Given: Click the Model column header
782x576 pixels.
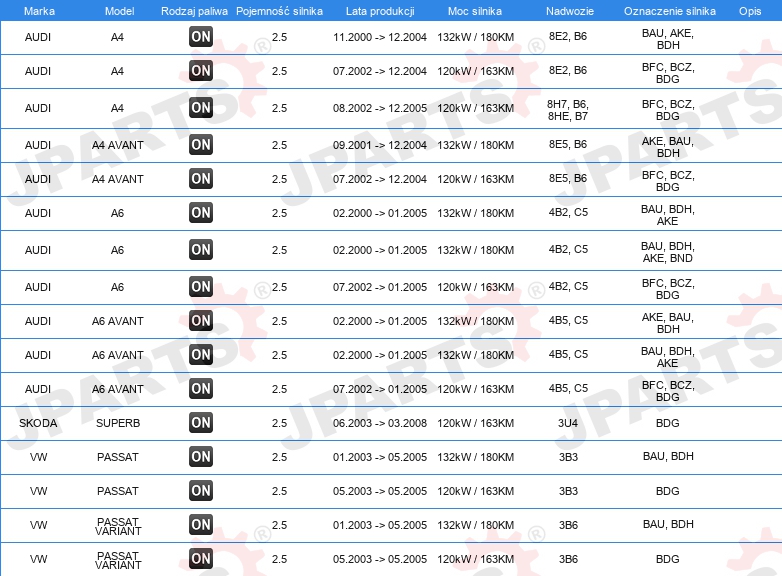Looking at the screenshot, I should click(x=119, y=11).
